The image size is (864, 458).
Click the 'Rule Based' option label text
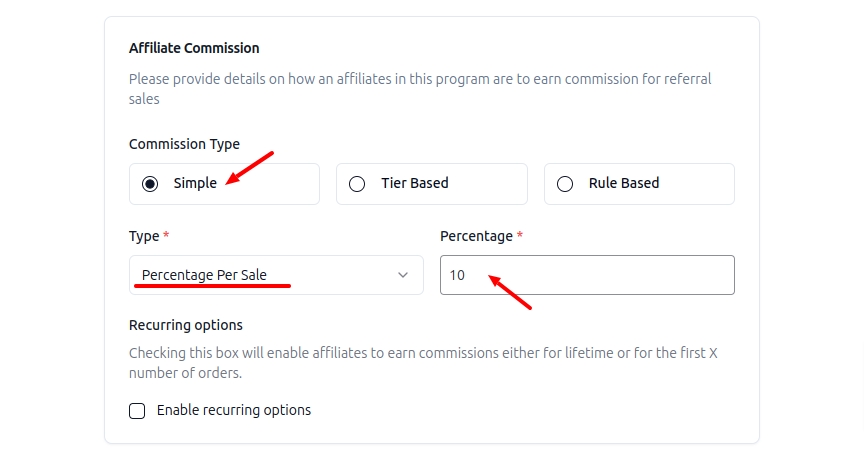623,184
